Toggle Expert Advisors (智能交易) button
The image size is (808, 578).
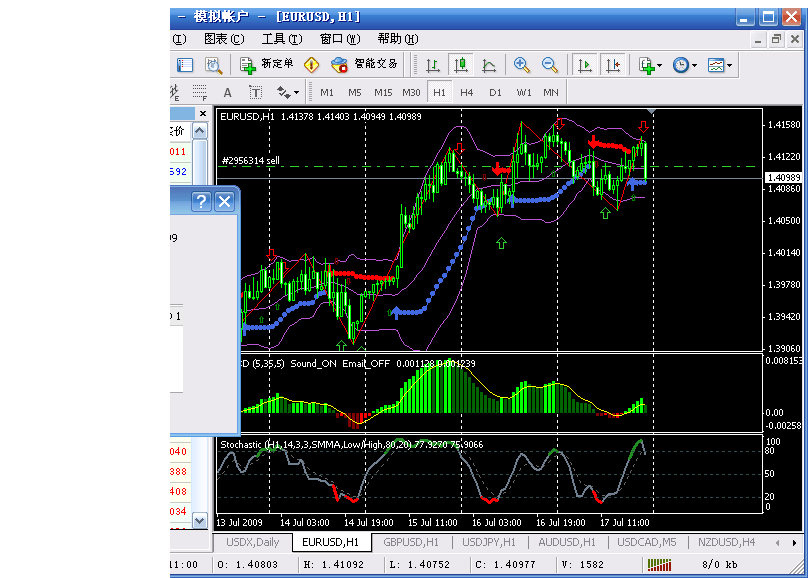click(365, 65)
